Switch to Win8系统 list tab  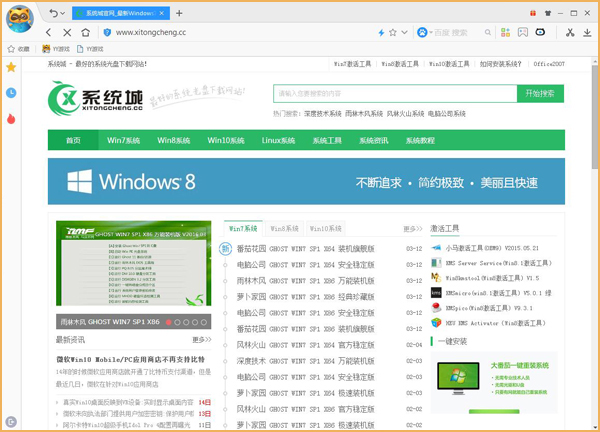point(284,229)
